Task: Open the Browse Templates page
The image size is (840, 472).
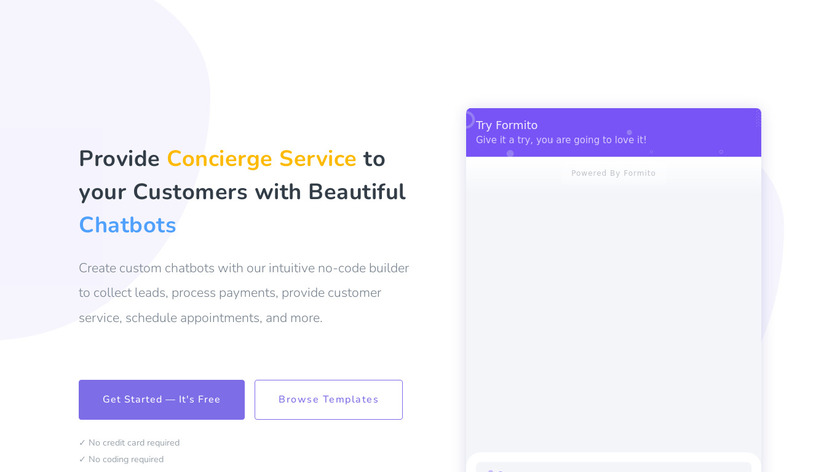Action: (x=328, y=399)
